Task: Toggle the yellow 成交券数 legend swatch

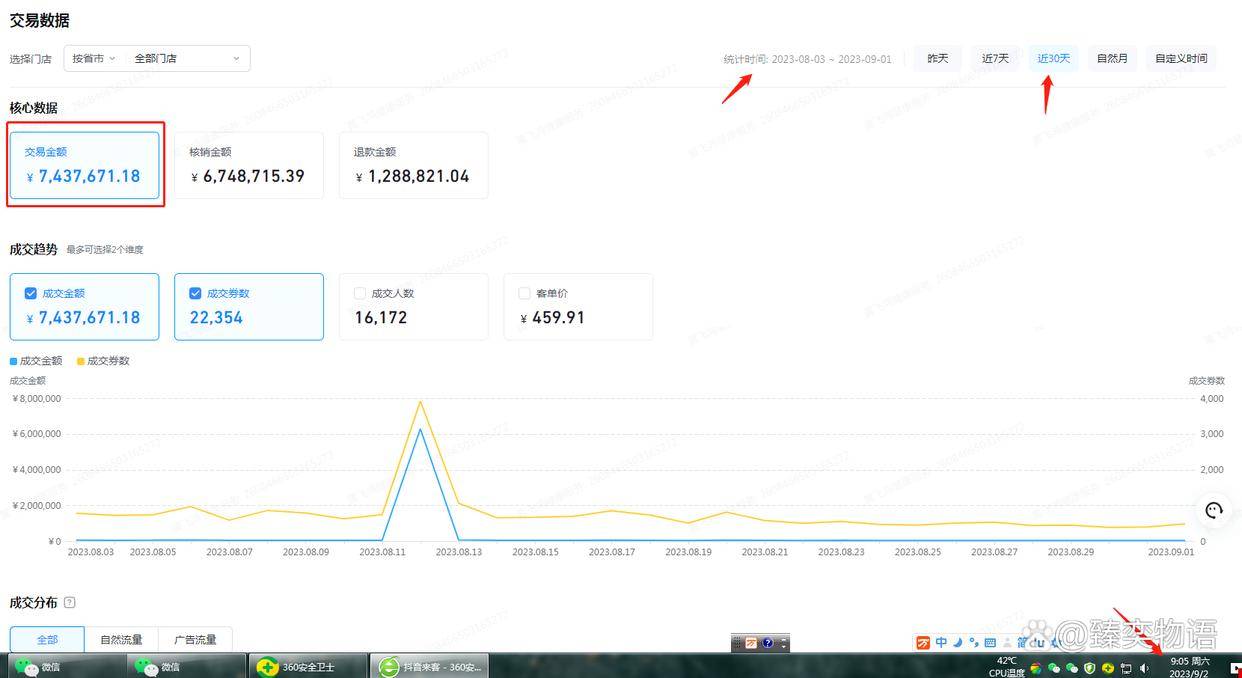Action: pos(81,361)
